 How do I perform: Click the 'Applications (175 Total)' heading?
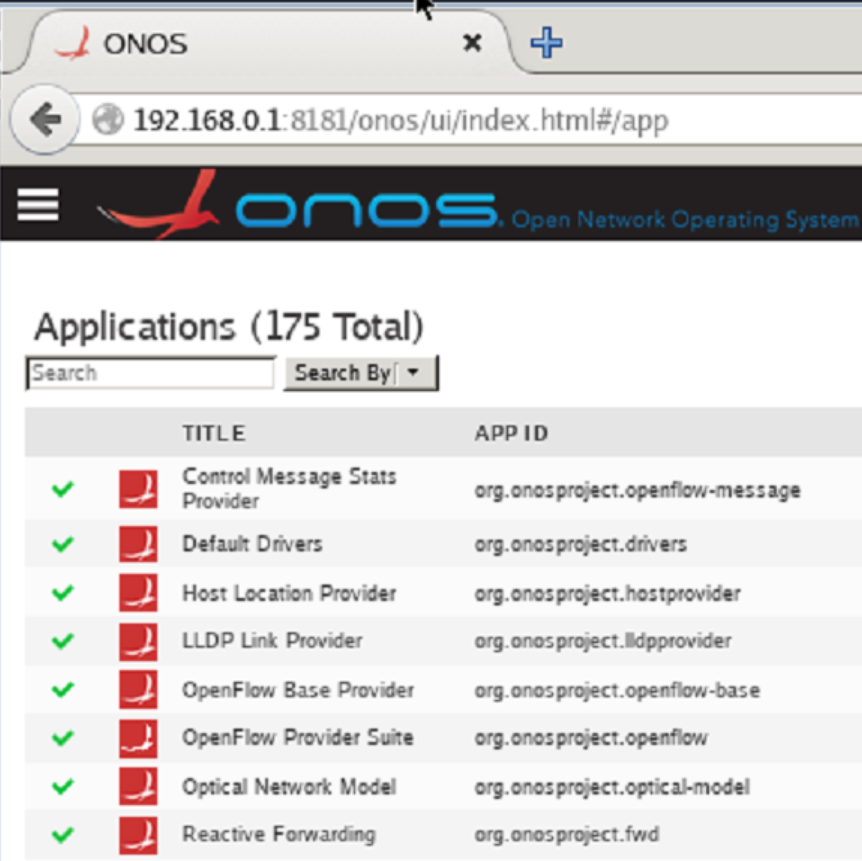[x=229, y=327]
